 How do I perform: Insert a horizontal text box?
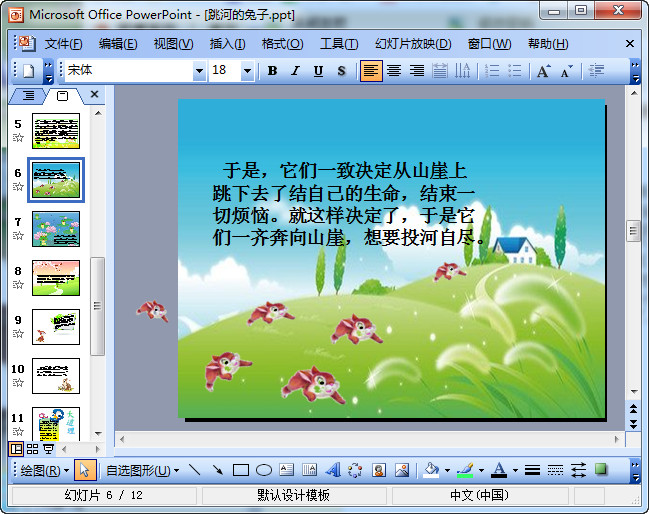[287, 470]
